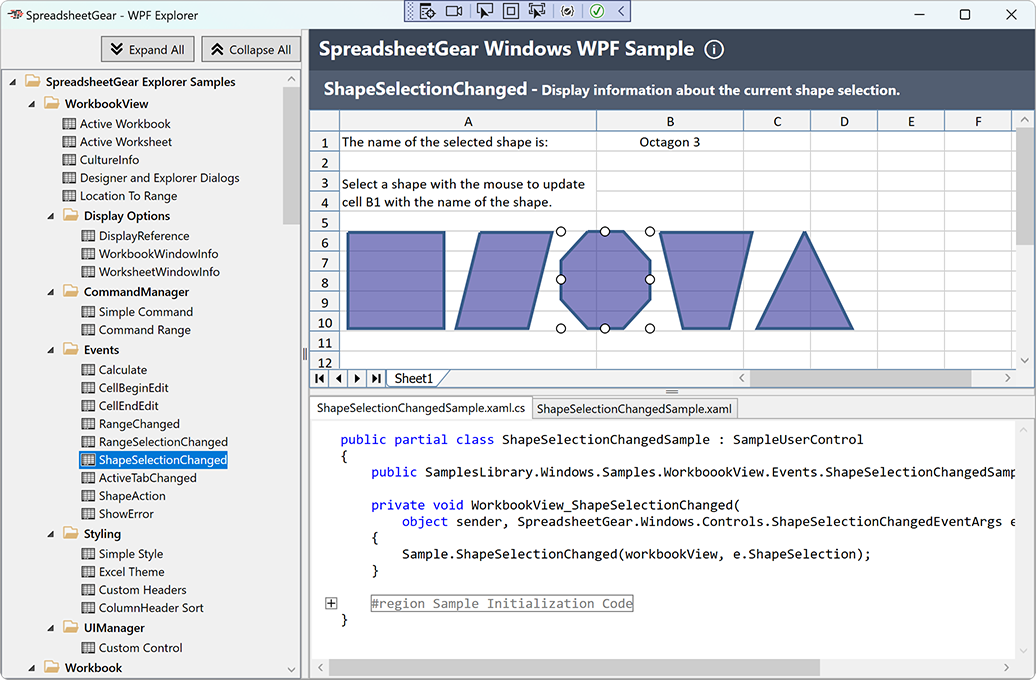1036x680 pixels.
Task: Open the CultureInfo sample
Action: tap(110, 160)
